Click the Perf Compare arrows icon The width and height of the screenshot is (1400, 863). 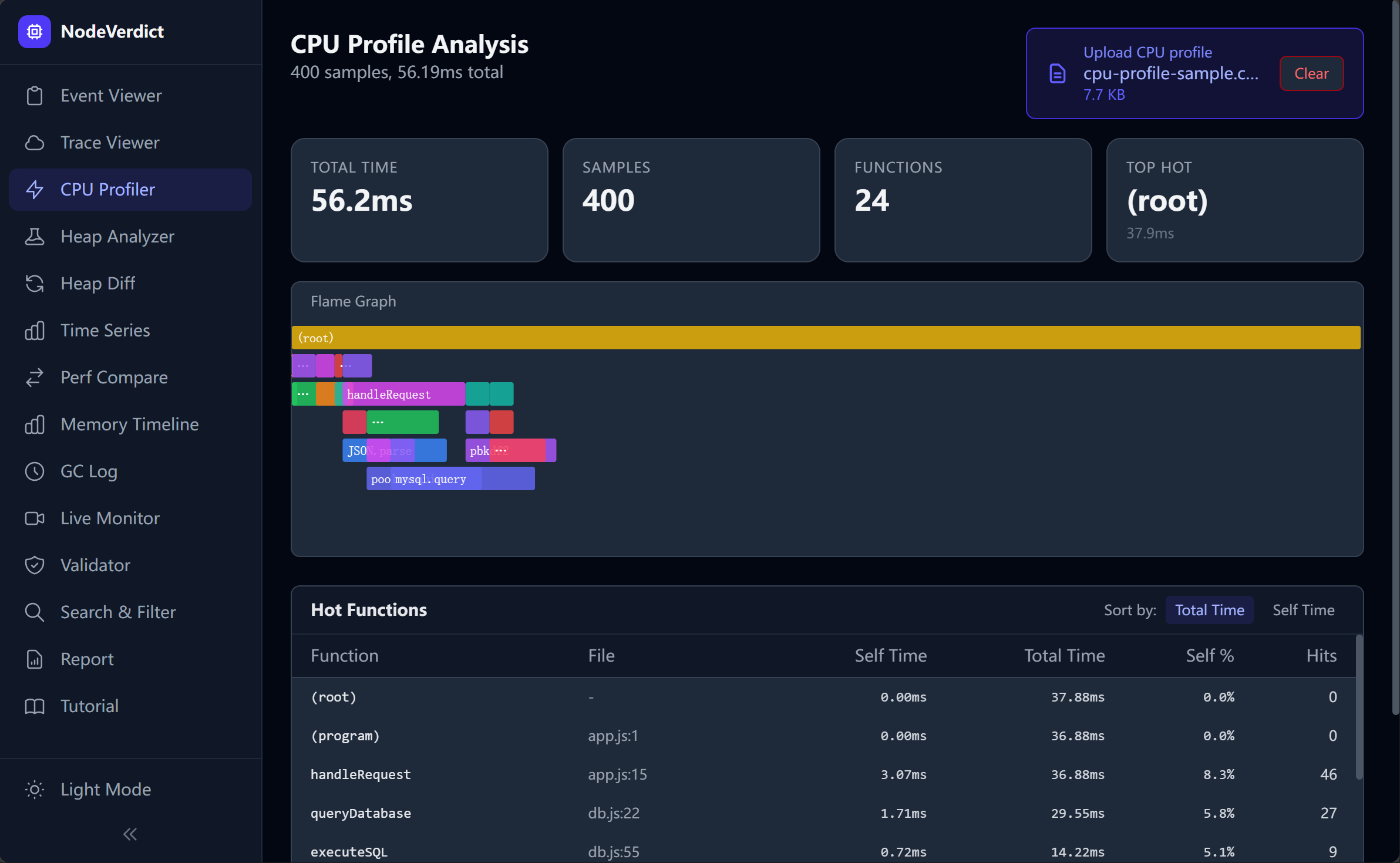(x=35, y=377)
